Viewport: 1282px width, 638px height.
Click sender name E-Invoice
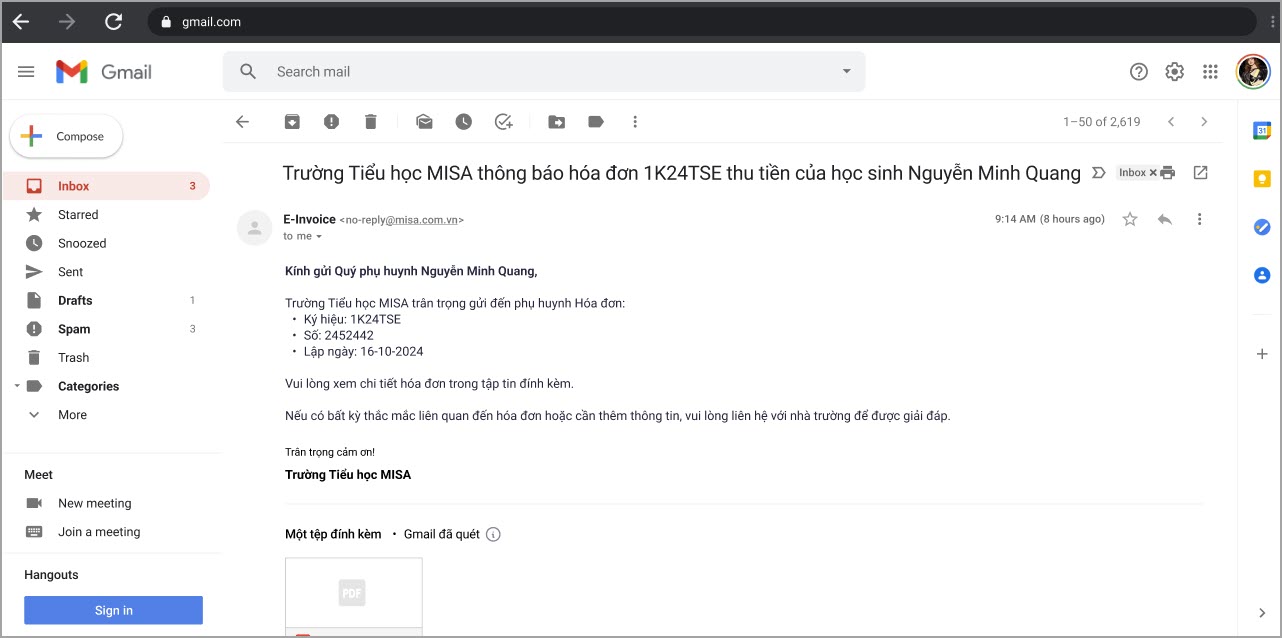pos(310,219)
